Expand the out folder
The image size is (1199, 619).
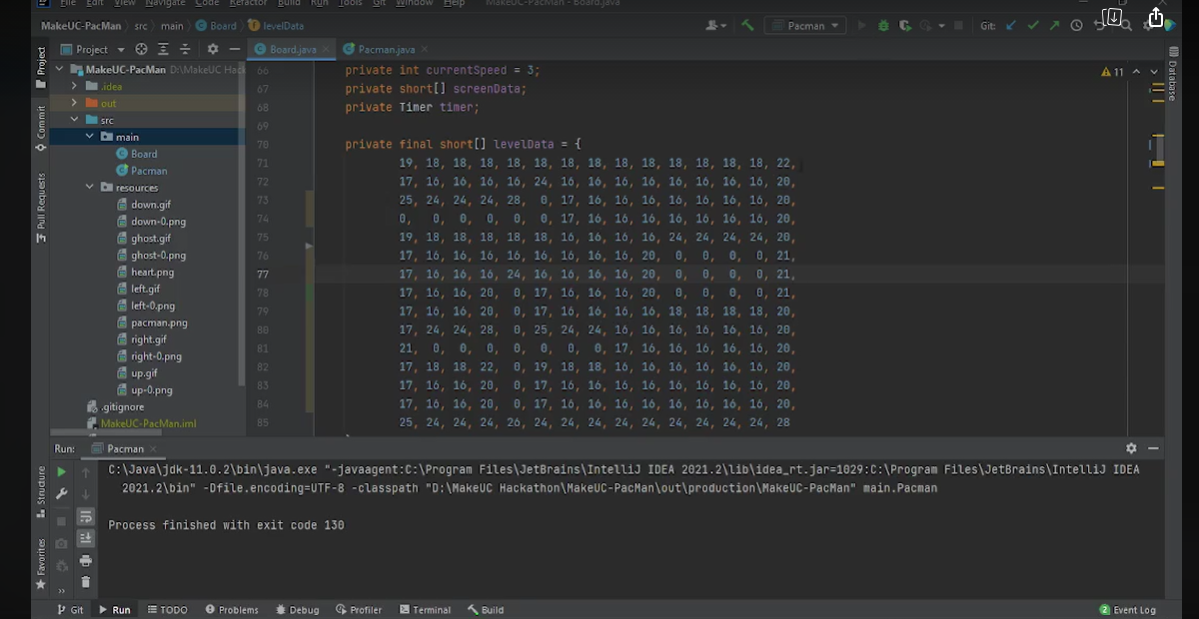[74, 103]
